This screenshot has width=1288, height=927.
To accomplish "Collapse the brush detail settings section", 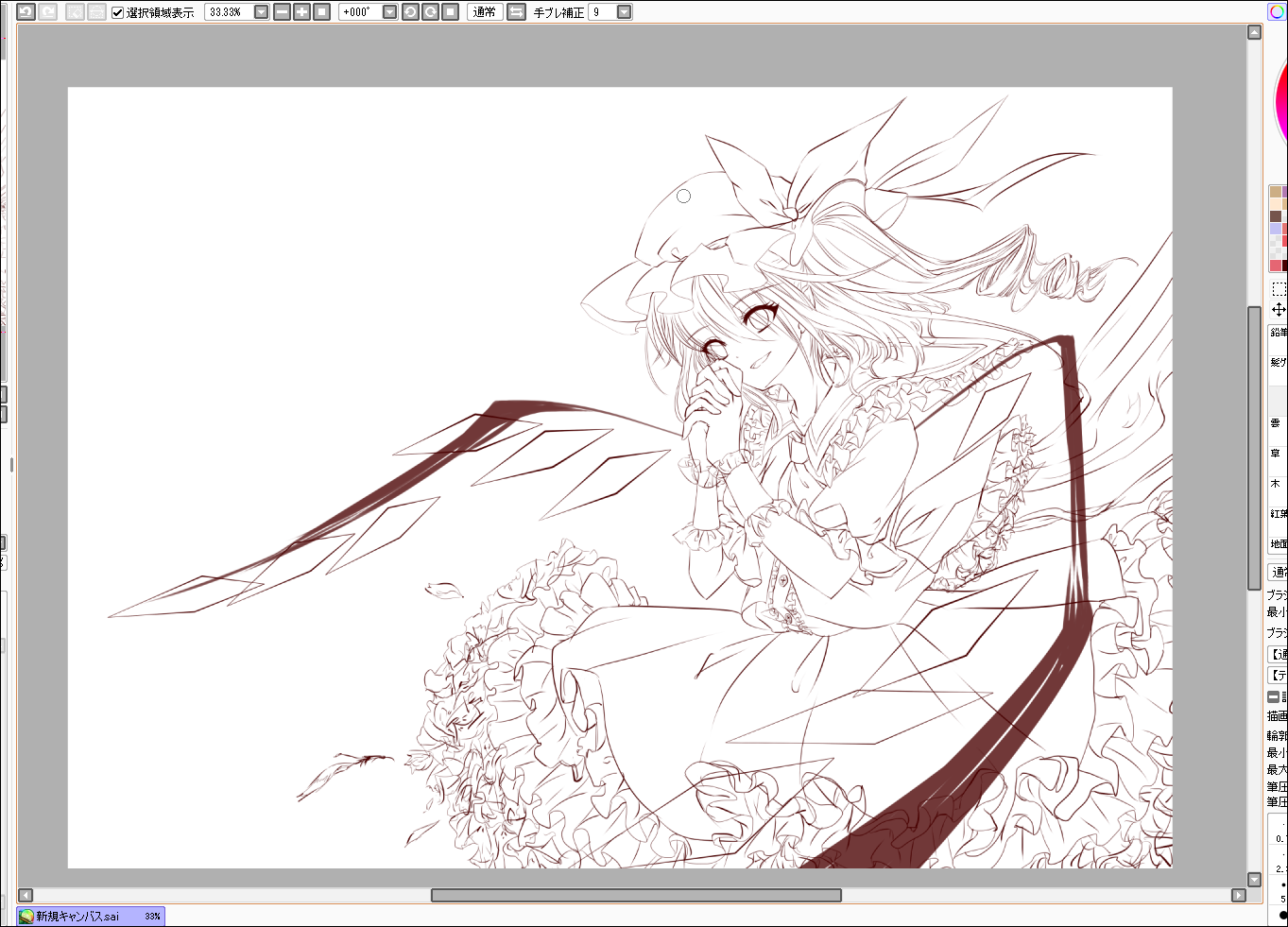I will [x=1273, y=696].
